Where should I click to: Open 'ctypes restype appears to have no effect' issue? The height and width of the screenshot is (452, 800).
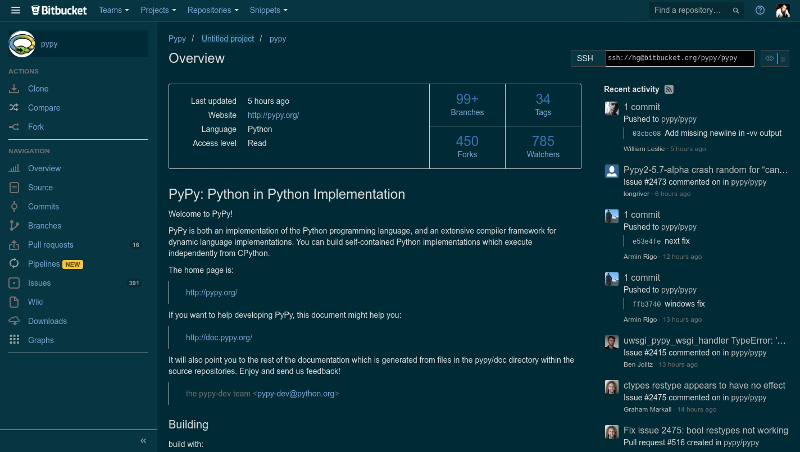(x=704, y=386)
